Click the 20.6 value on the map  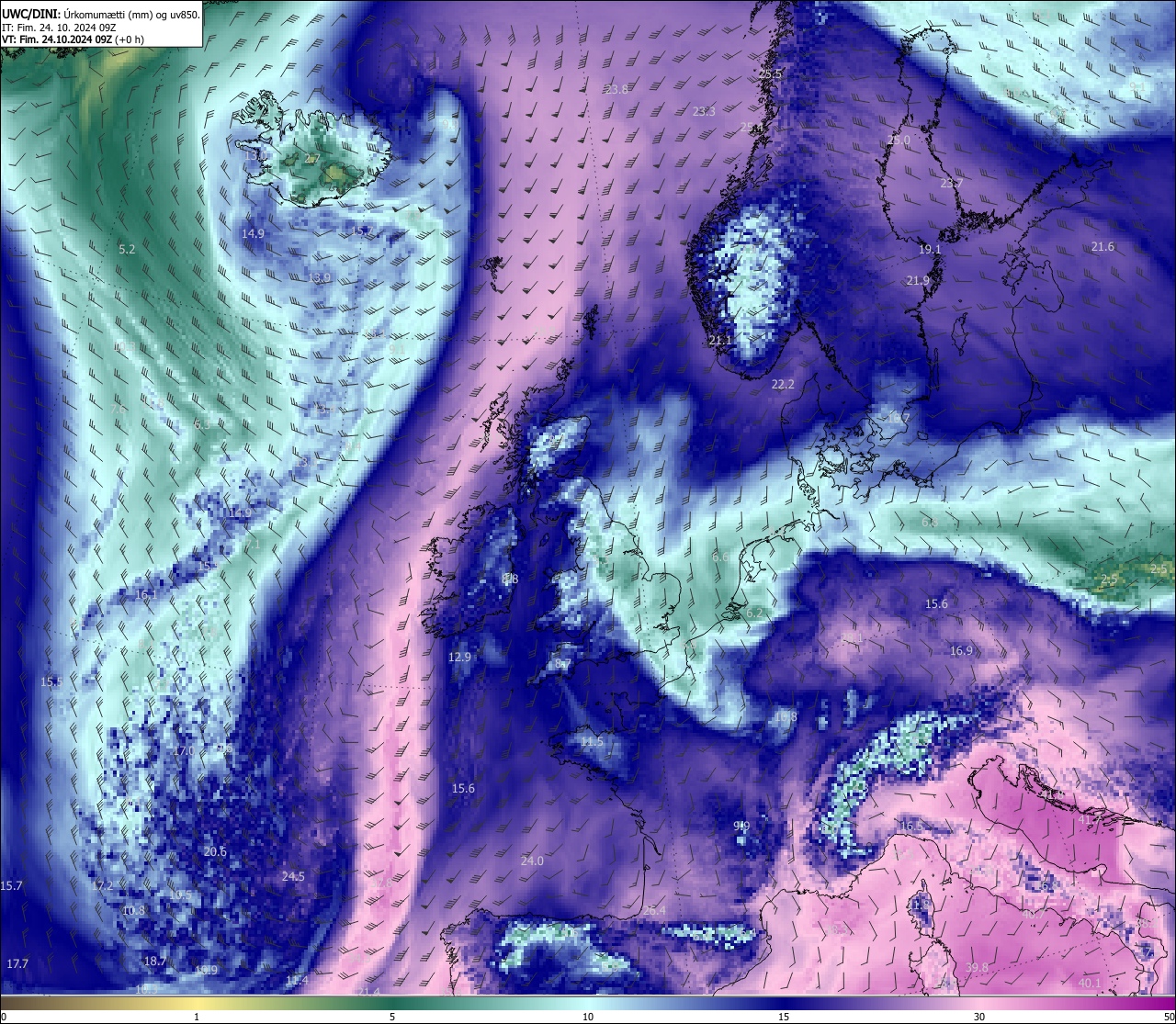(x=215, y=851)
